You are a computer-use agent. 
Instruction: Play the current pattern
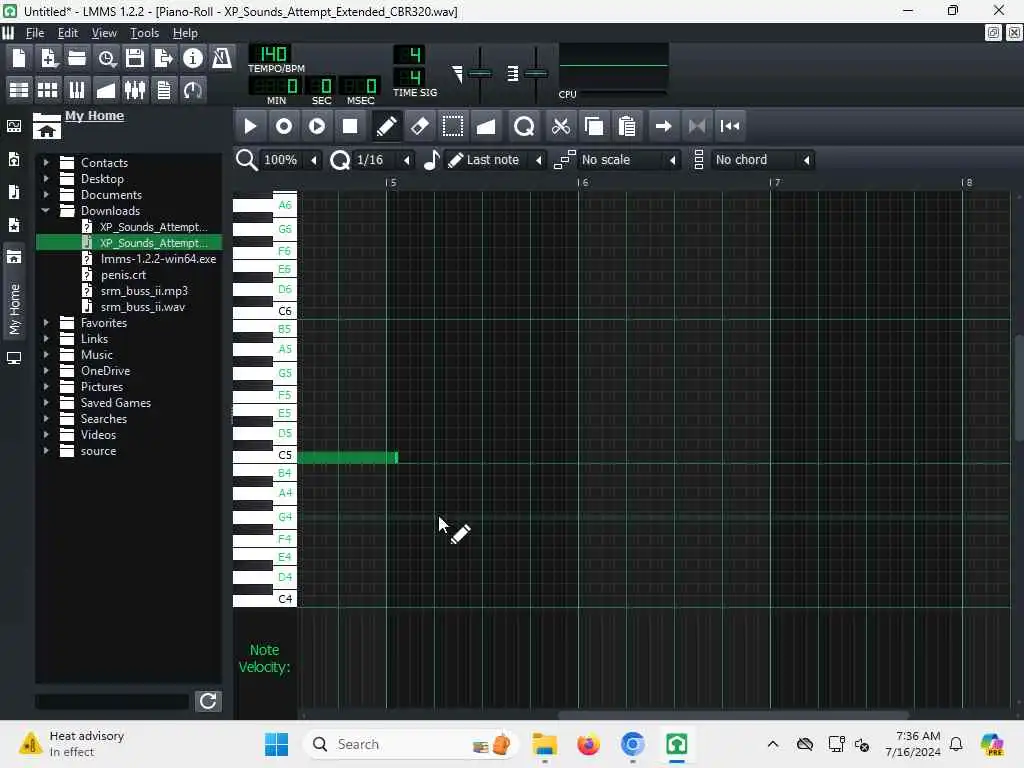tap(250, 126)
